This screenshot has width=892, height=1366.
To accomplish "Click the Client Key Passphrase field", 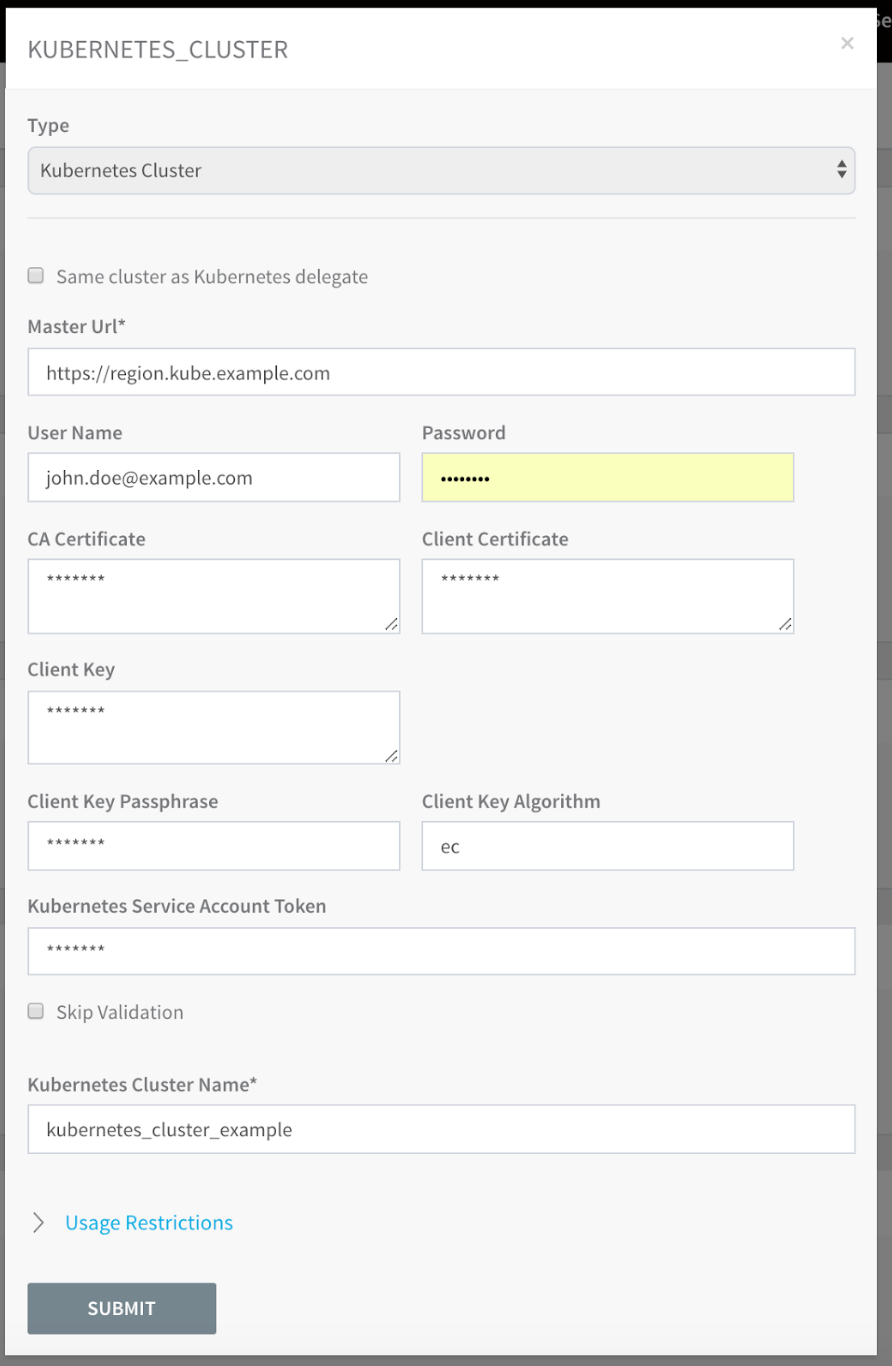I will 214,846.
